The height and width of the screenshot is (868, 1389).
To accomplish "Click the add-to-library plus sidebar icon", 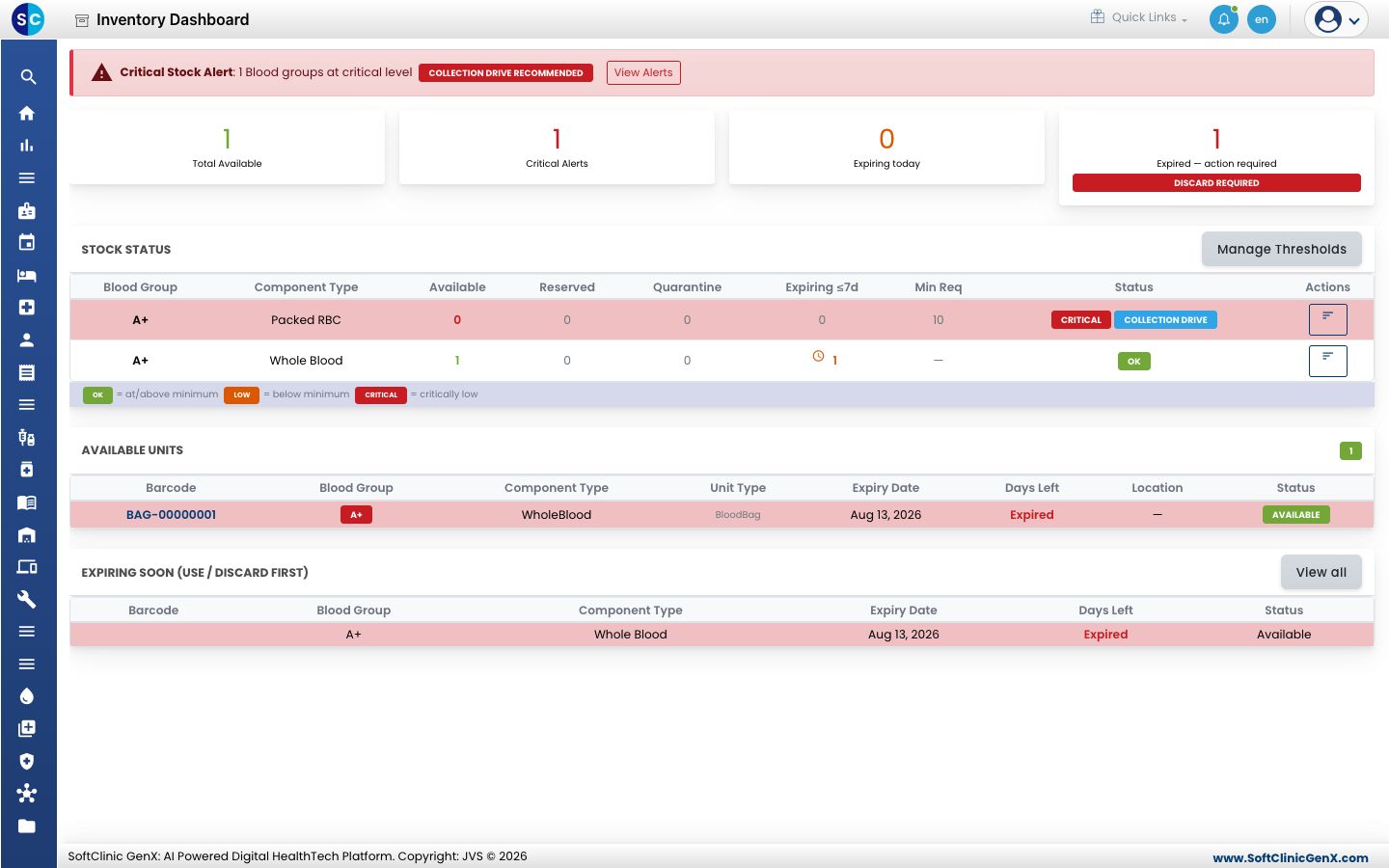I will (27, 728).
